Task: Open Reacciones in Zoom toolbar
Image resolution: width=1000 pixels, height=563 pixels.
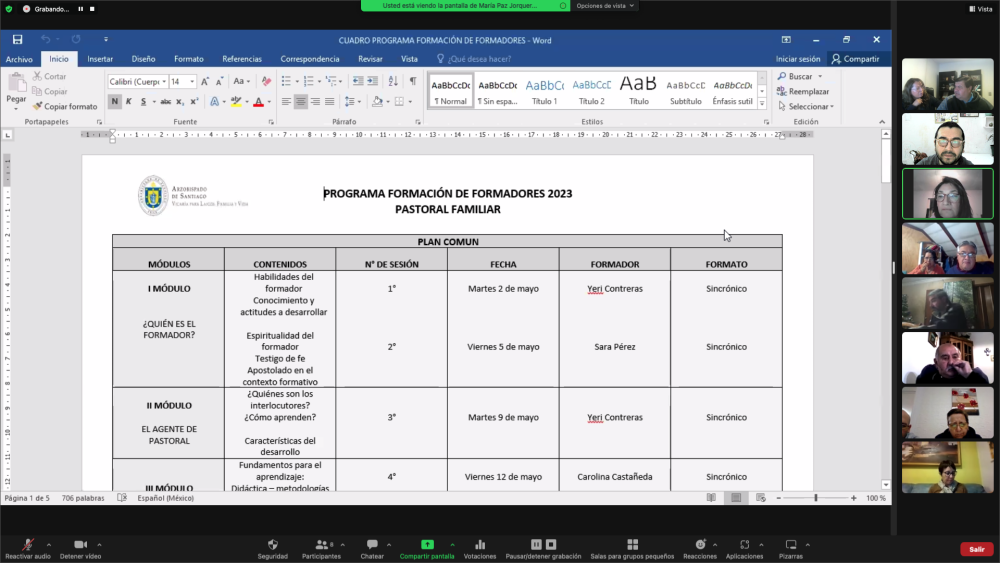Action: pos(700,549)
